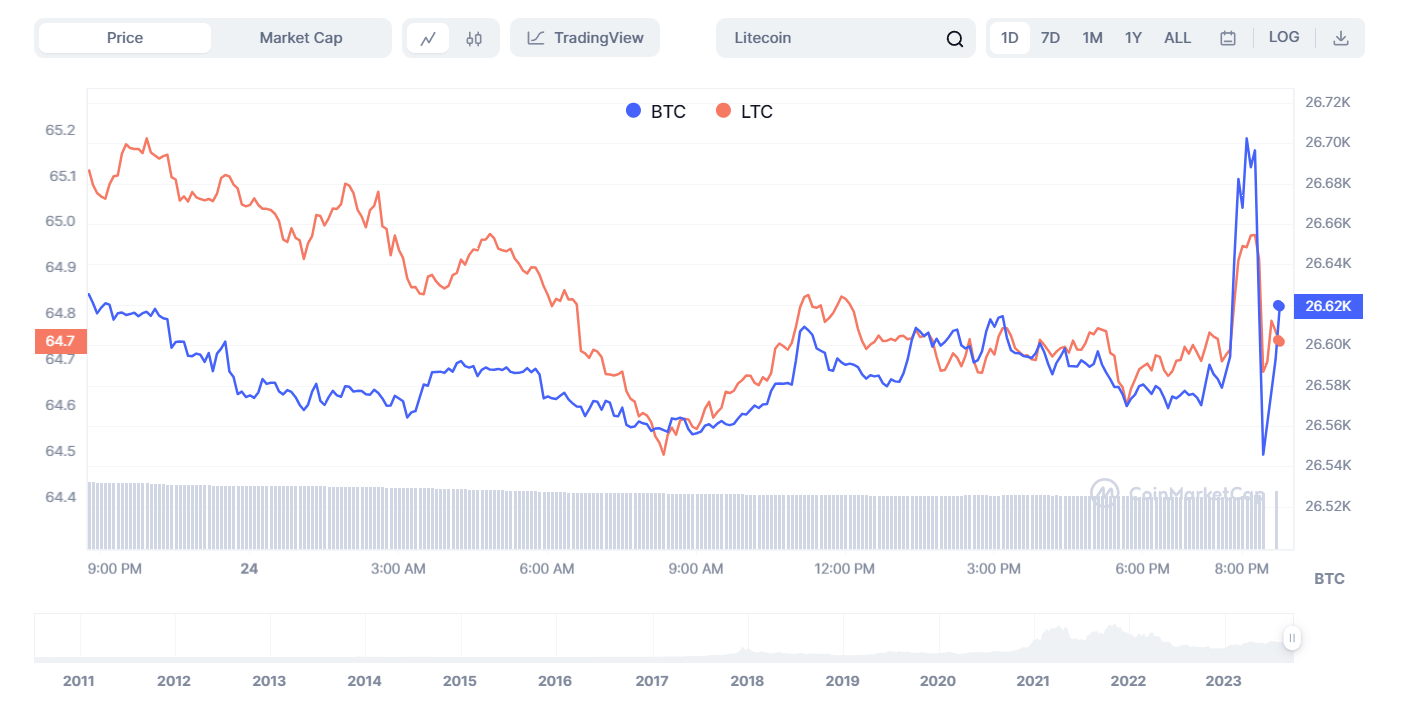Show 1Y time range

click(x=1133, y=38)
